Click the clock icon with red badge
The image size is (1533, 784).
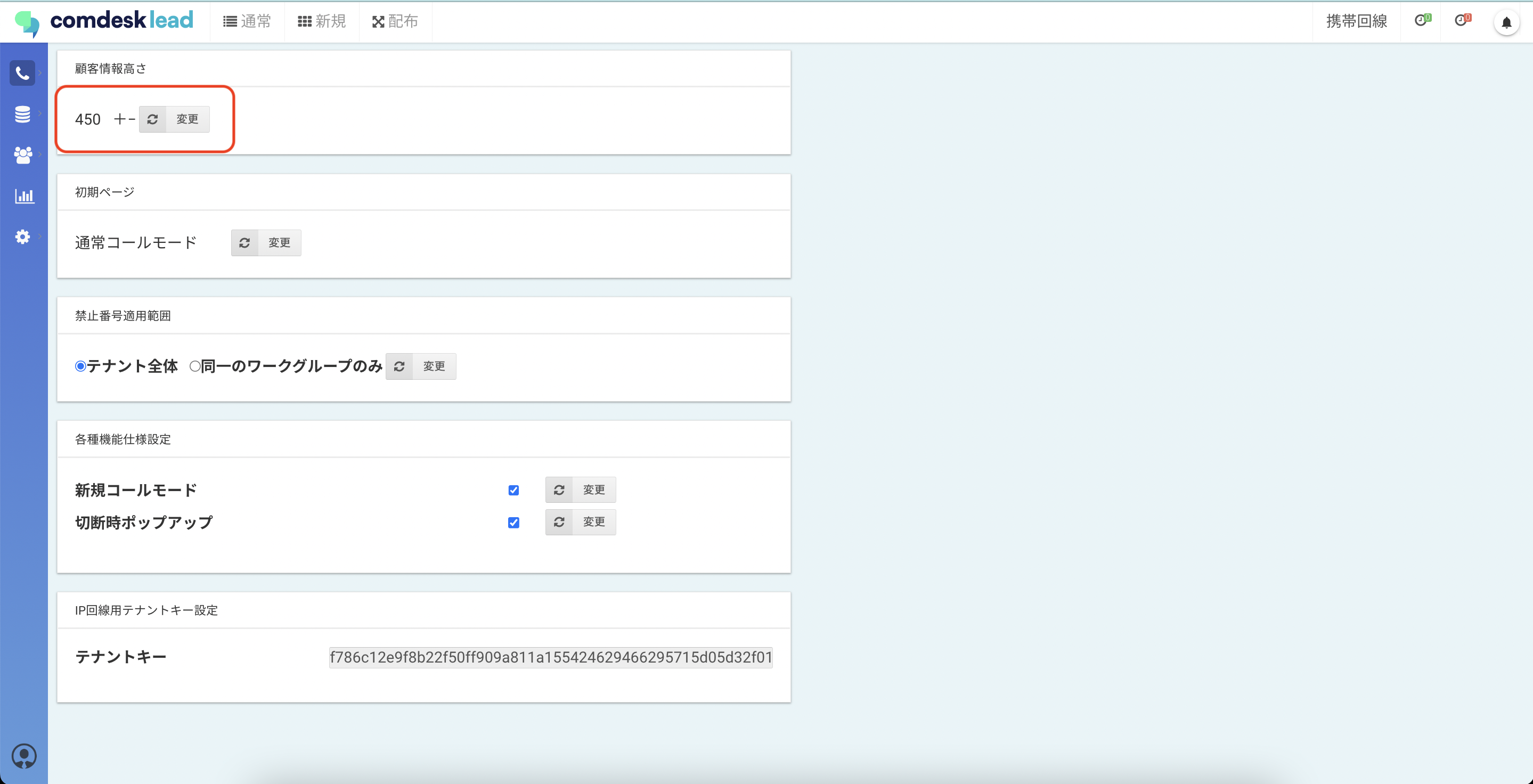tap(1462, 21)
